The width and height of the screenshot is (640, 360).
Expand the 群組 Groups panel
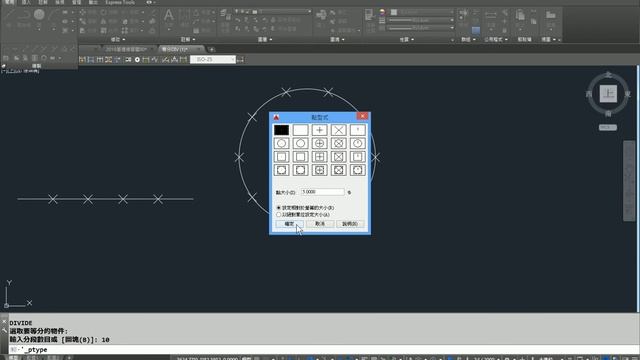point(468,40)
